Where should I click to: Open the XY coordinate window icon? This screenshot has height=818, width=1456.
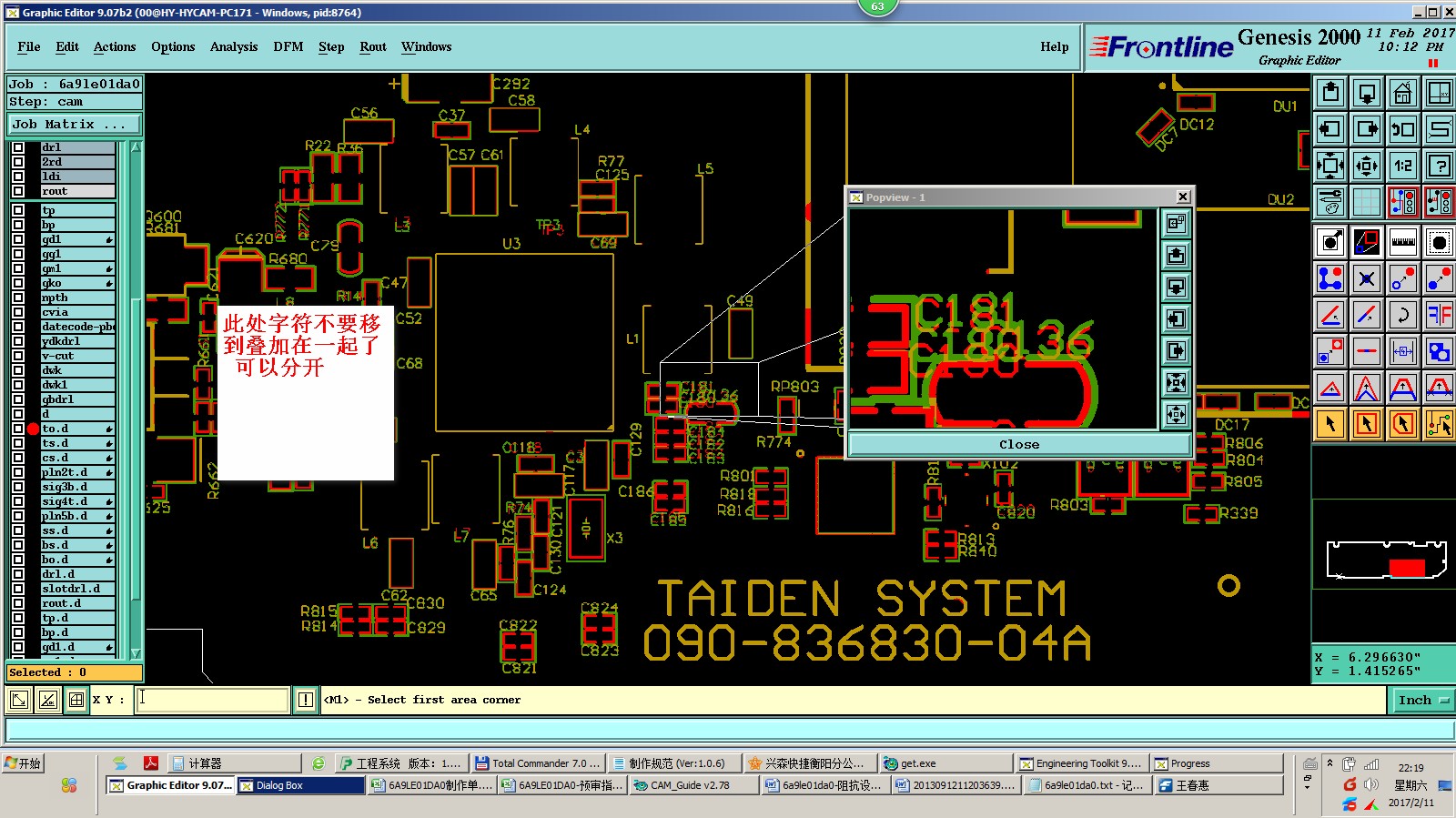[x=1440, y=92]
